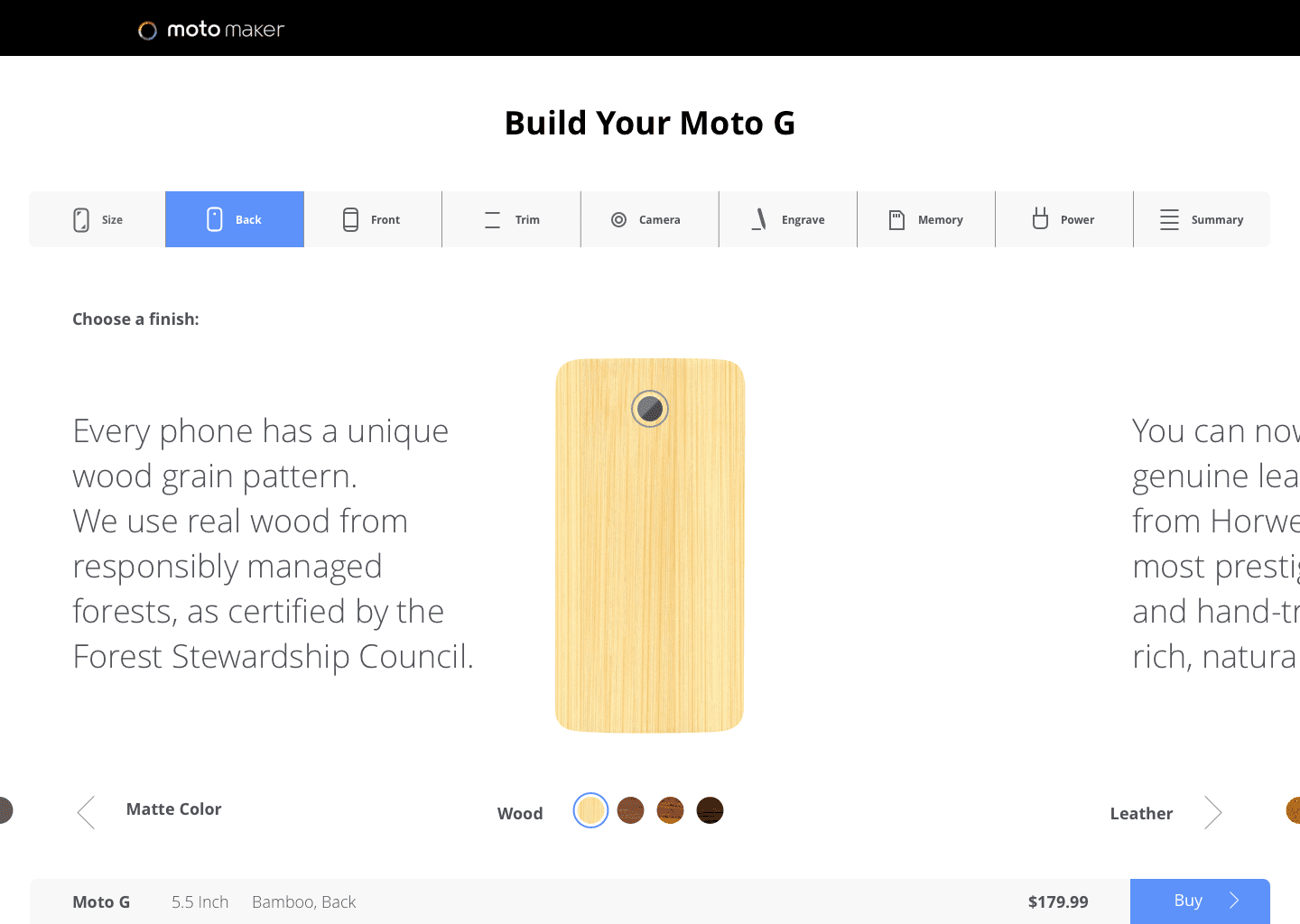Click the partial gray matte swatch at left edge

(x=6, y=810)
